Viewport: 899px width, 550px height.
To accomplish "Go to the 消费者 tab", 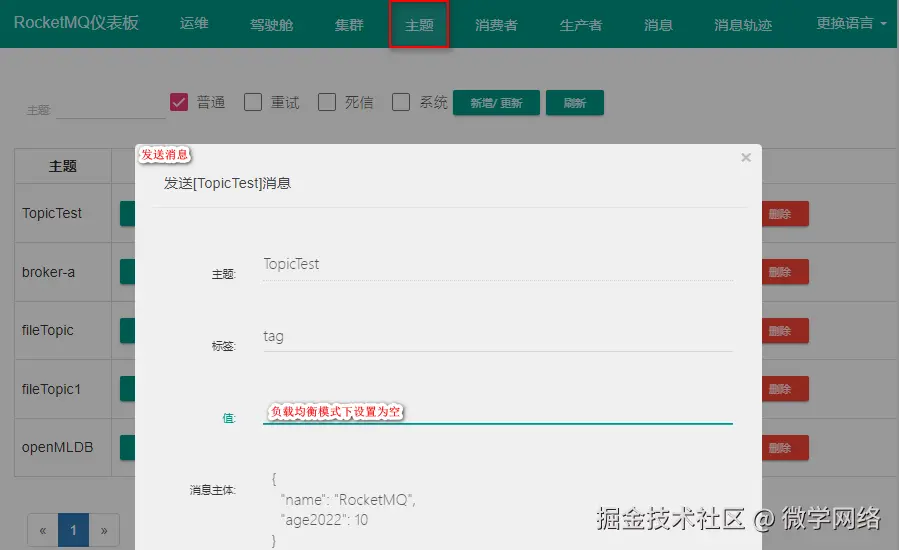I will (x=496, y=25).
